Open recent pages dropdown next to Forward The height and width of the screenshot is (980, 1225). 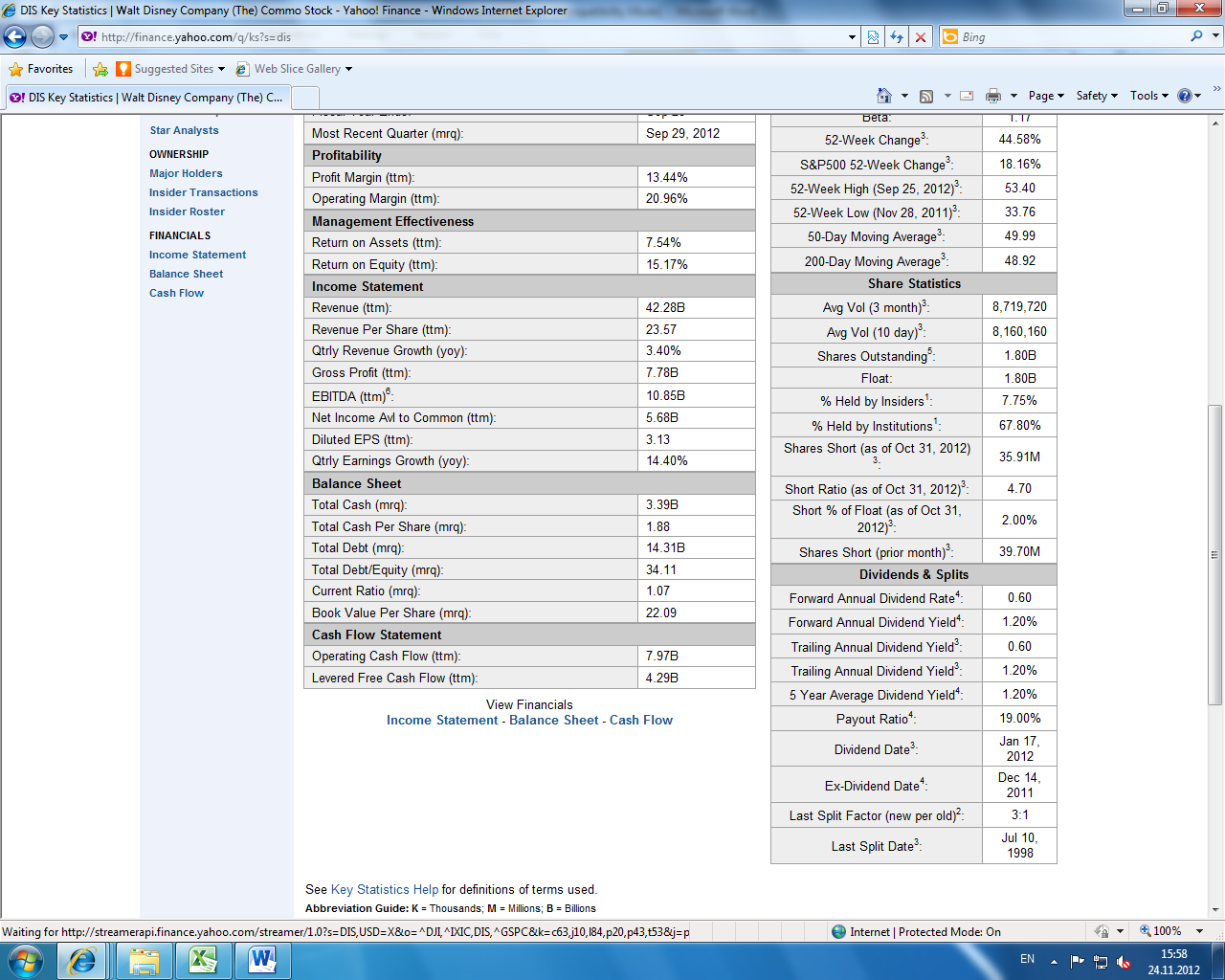point(64,37)
